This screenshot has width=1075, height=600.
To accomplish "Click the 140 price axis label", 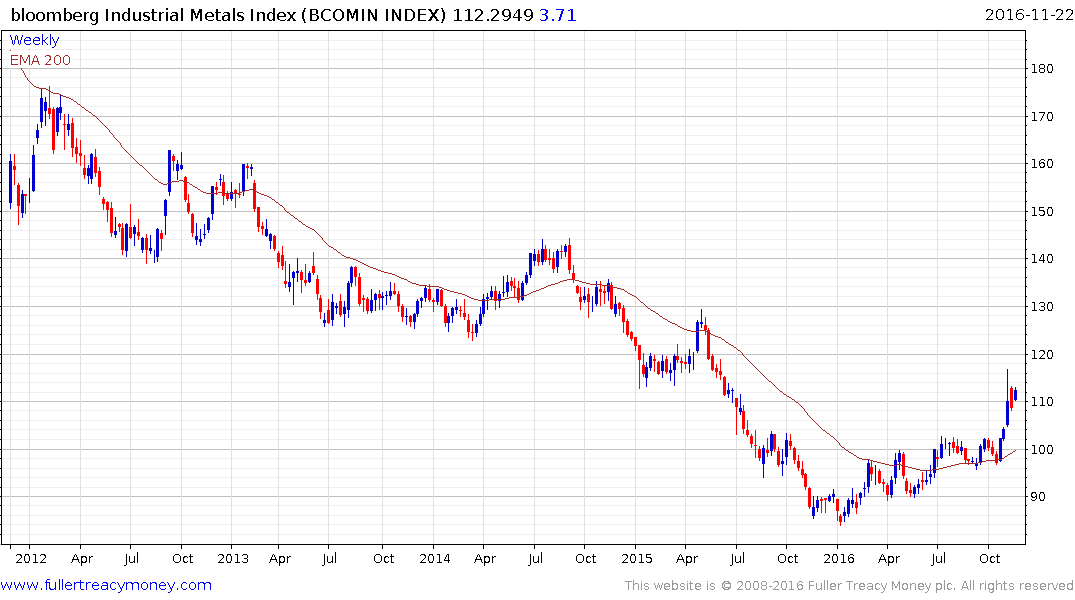I will [1042, 259].
